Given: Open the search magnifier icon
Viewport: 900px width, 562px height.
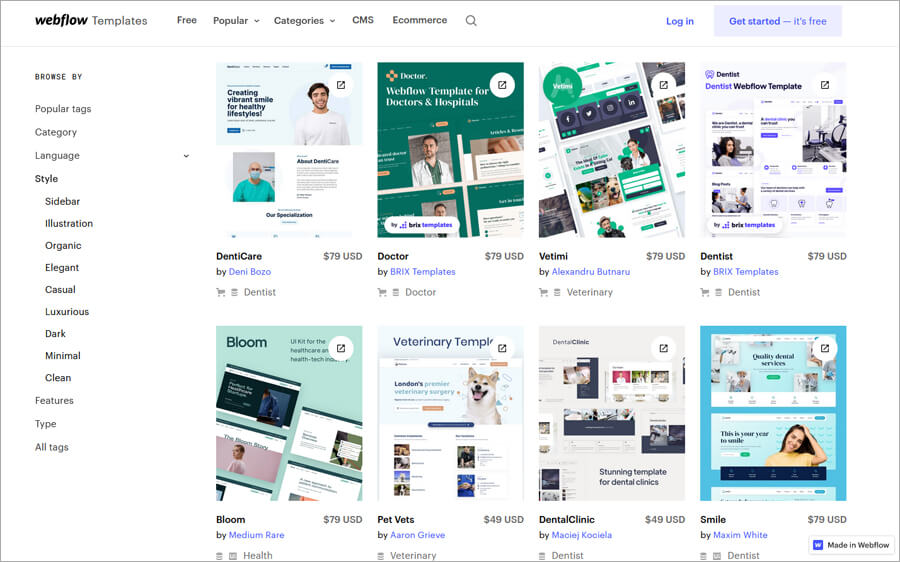Looking at the screenshot, I should 471,21.
